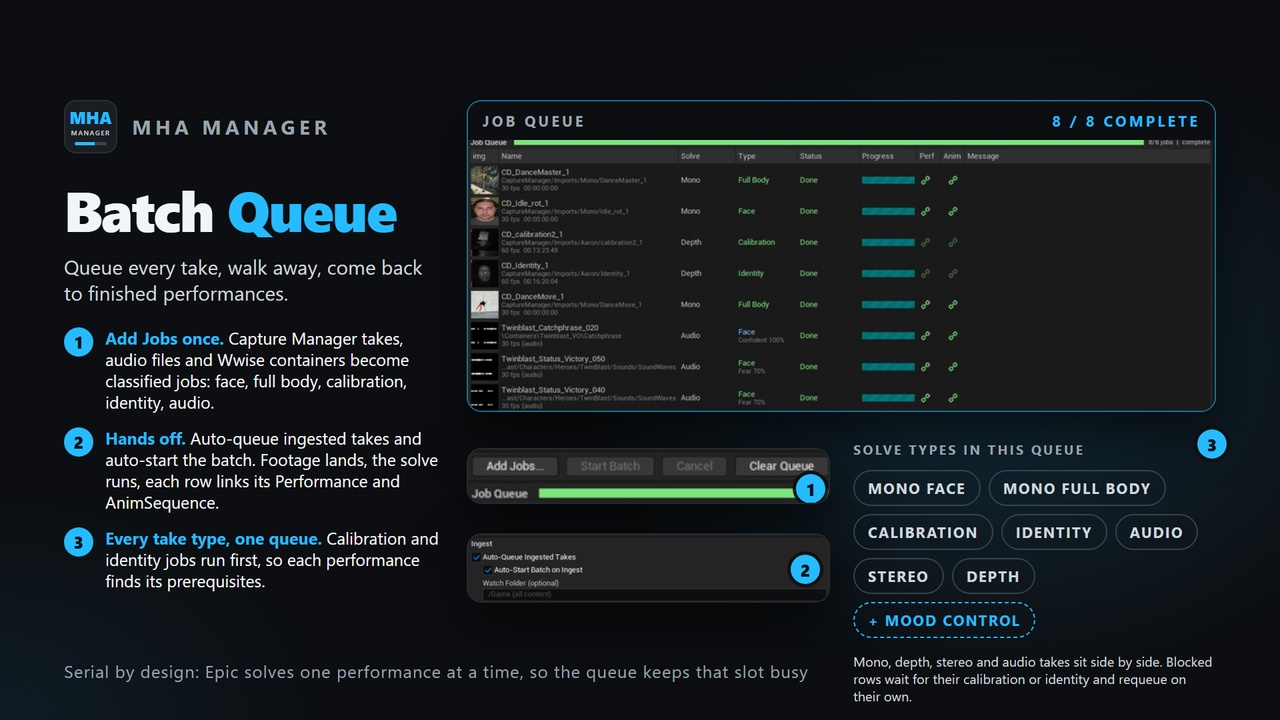Uncheck Auto-Queue Ingested Takes checkbox

click(477, 557)
